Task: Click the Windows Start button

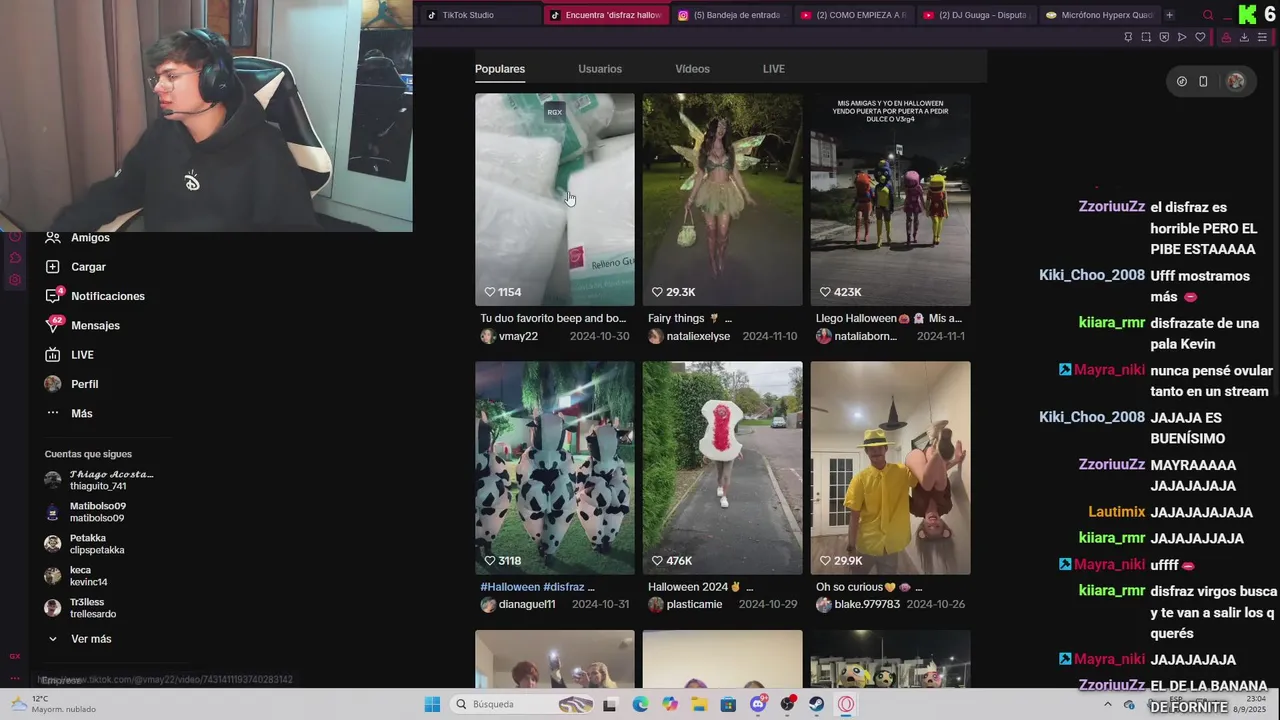Action: point(432,704)
